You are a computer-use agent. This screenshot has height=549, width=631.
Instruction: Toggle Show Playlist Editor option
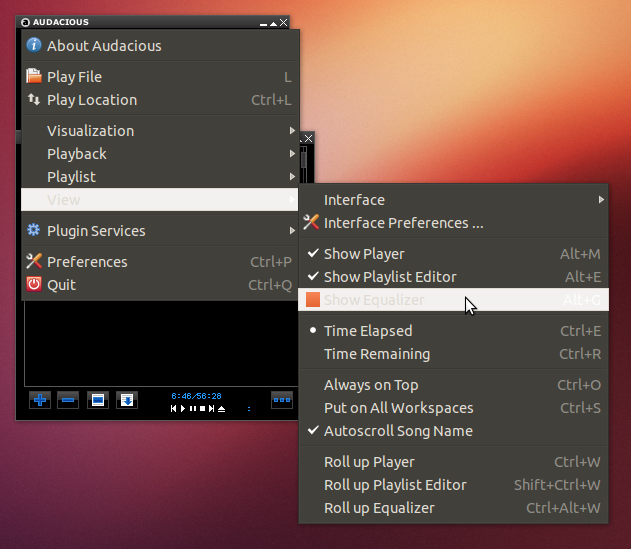pyautogui.click(x=454, y=277)
